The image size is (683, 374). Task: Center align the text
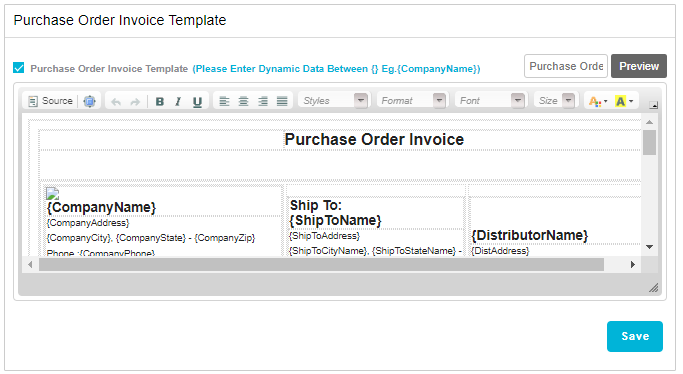[243, 101]
